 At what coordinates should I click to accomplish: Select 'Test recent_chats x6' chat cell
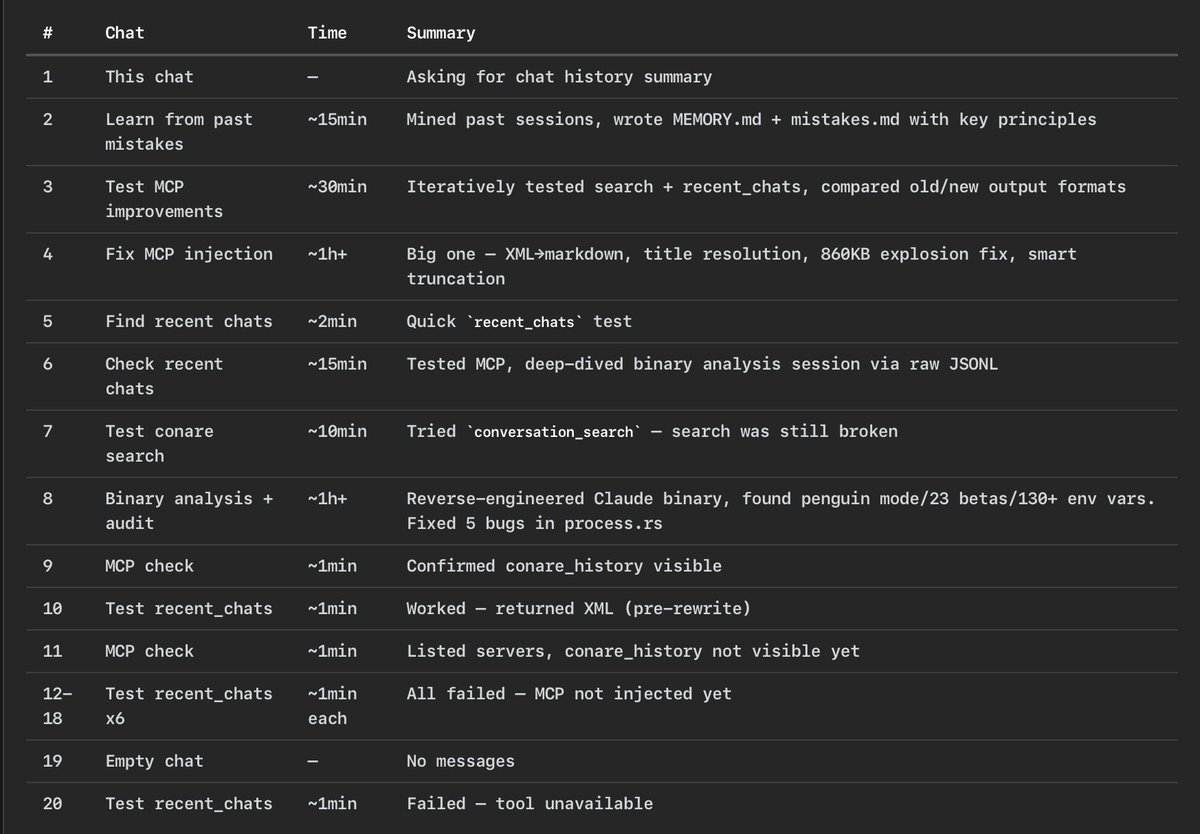pyautogui.click(x=189, y=706)
